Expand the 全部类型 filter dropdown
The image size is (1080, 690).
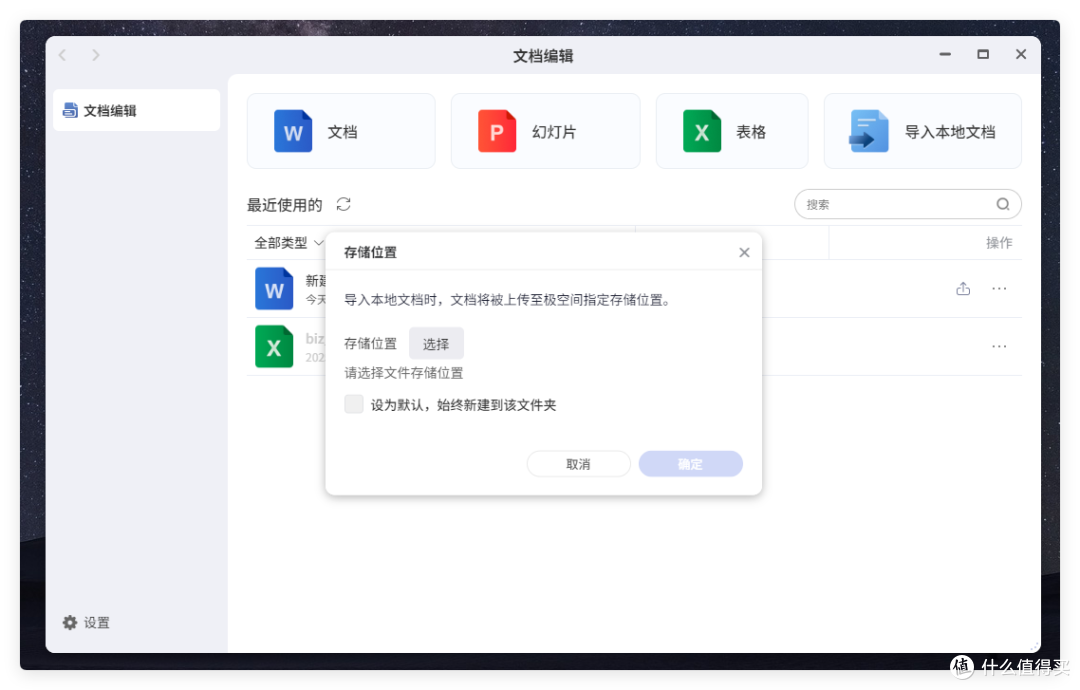[289, 242]
